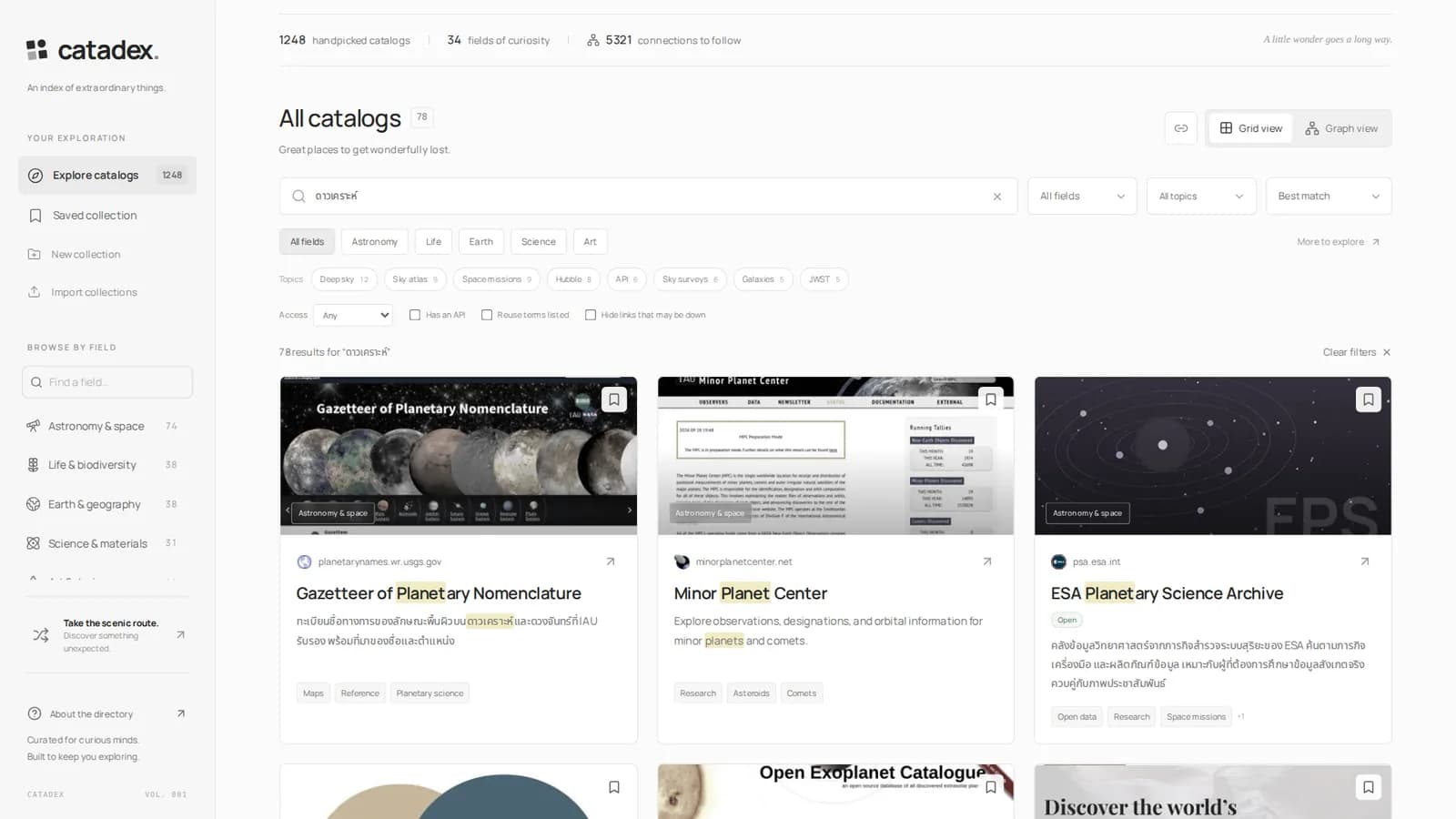The width and height of the screenshot is (1456, 819).
Task: Select the Life field tab
Action: coord(433,242)
